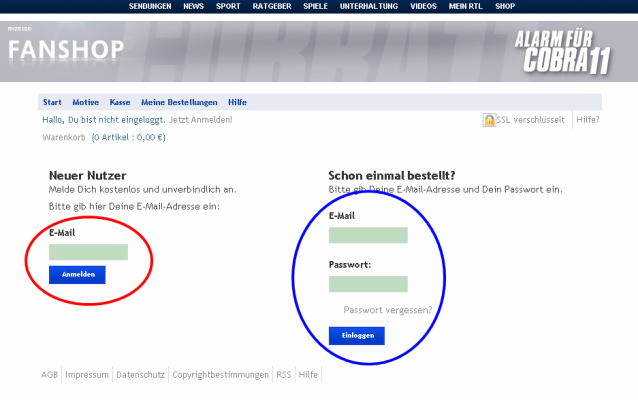Select RATGEBER in the top navigation
The height and width of the screenshot is (400, 638).
tap(272, 6)
